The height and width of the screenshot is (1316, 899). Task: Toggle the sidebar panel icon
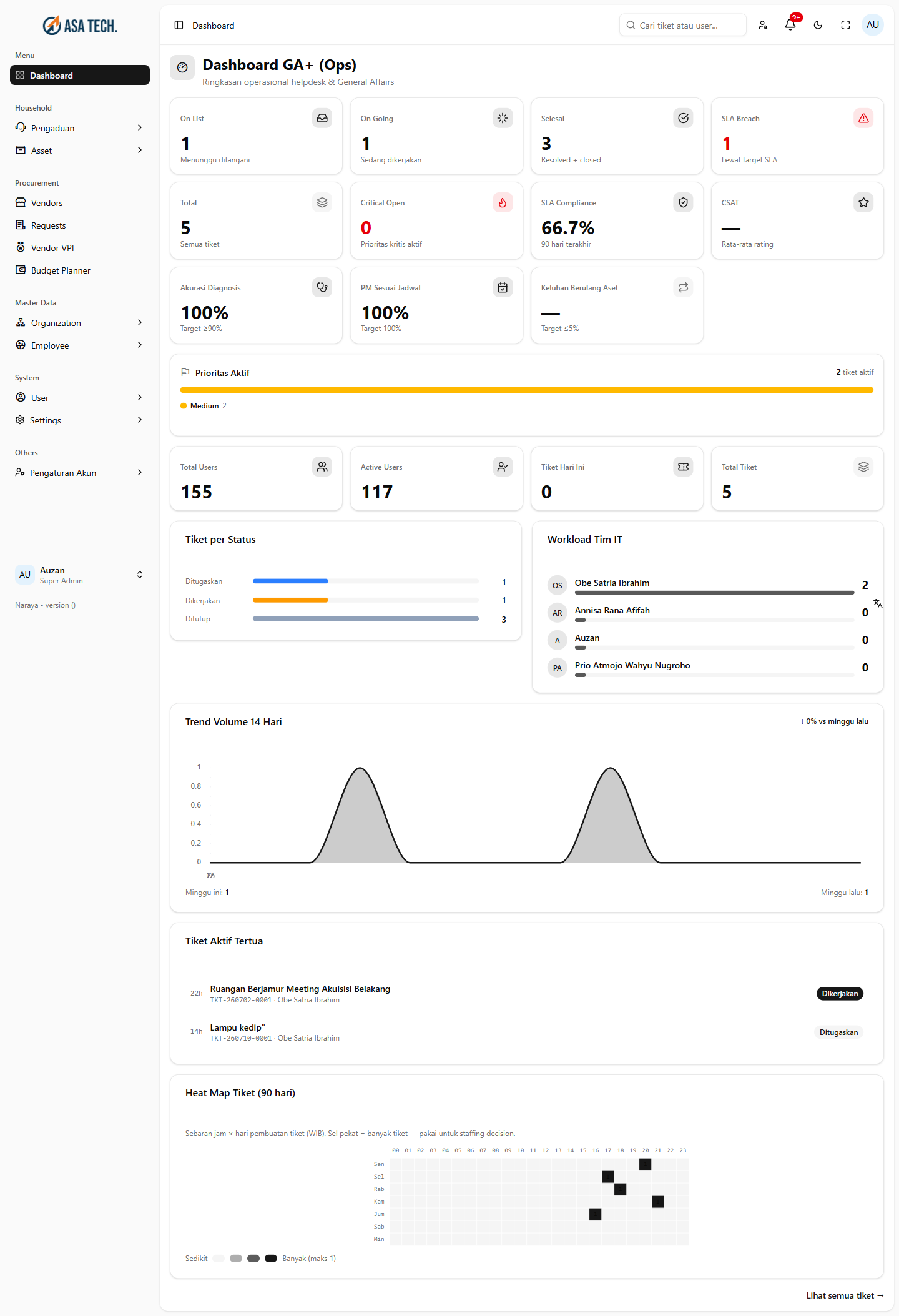[x=179, y=25]
